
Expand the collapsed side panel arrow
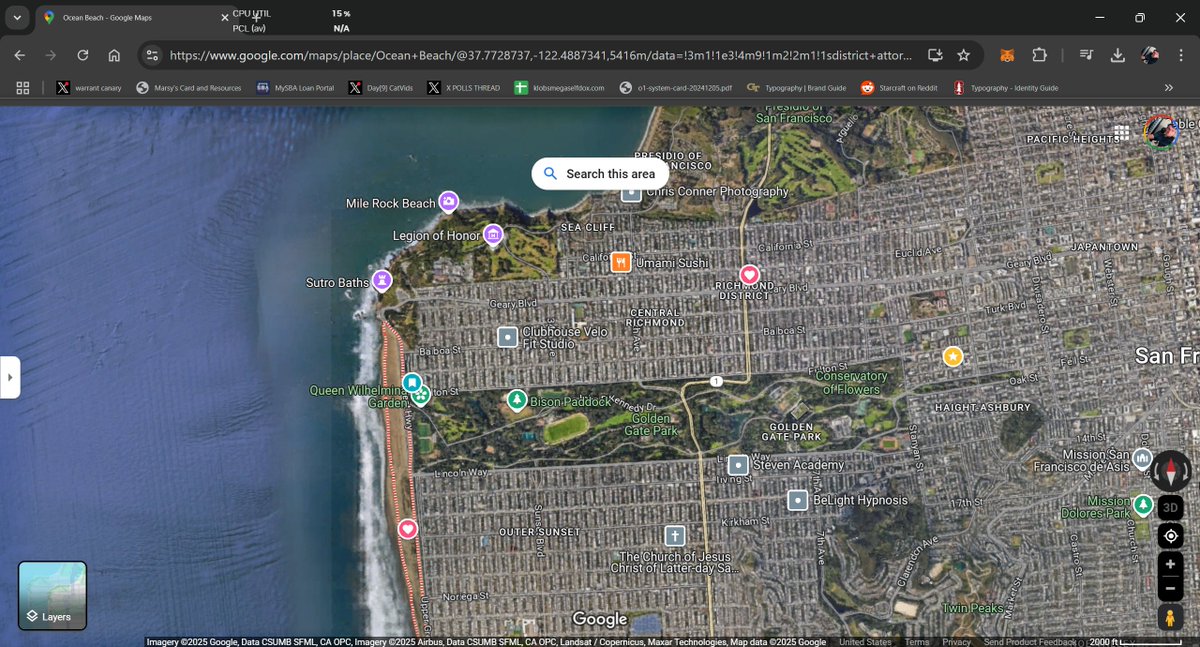coord(10,377)
